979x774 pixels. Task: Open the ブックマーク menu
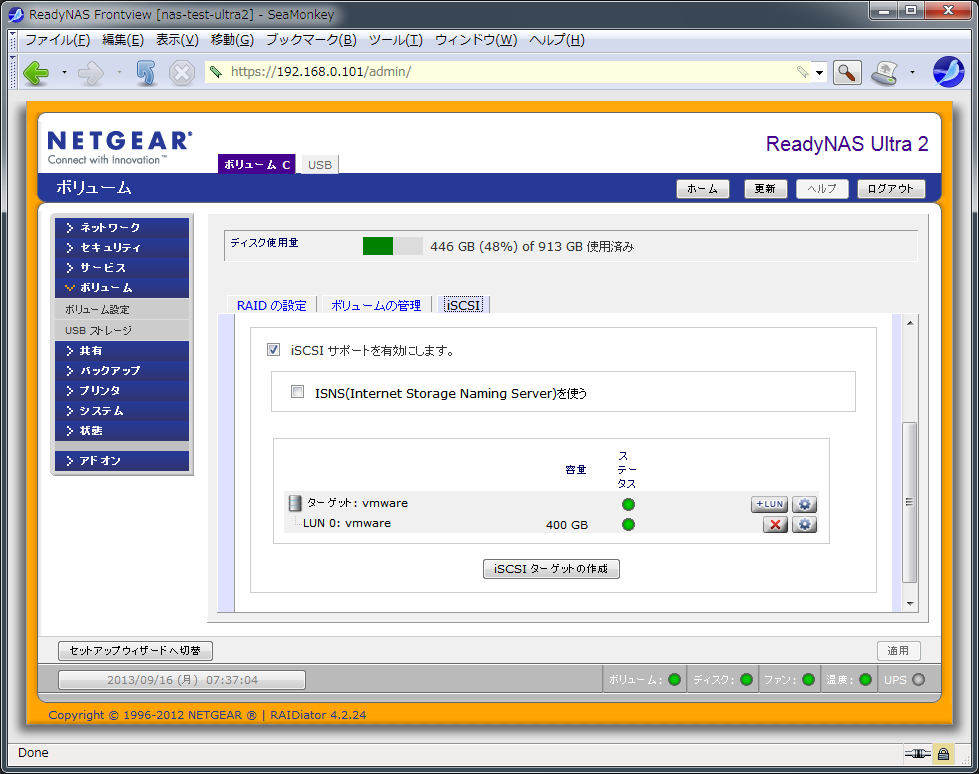pos(312,41)
